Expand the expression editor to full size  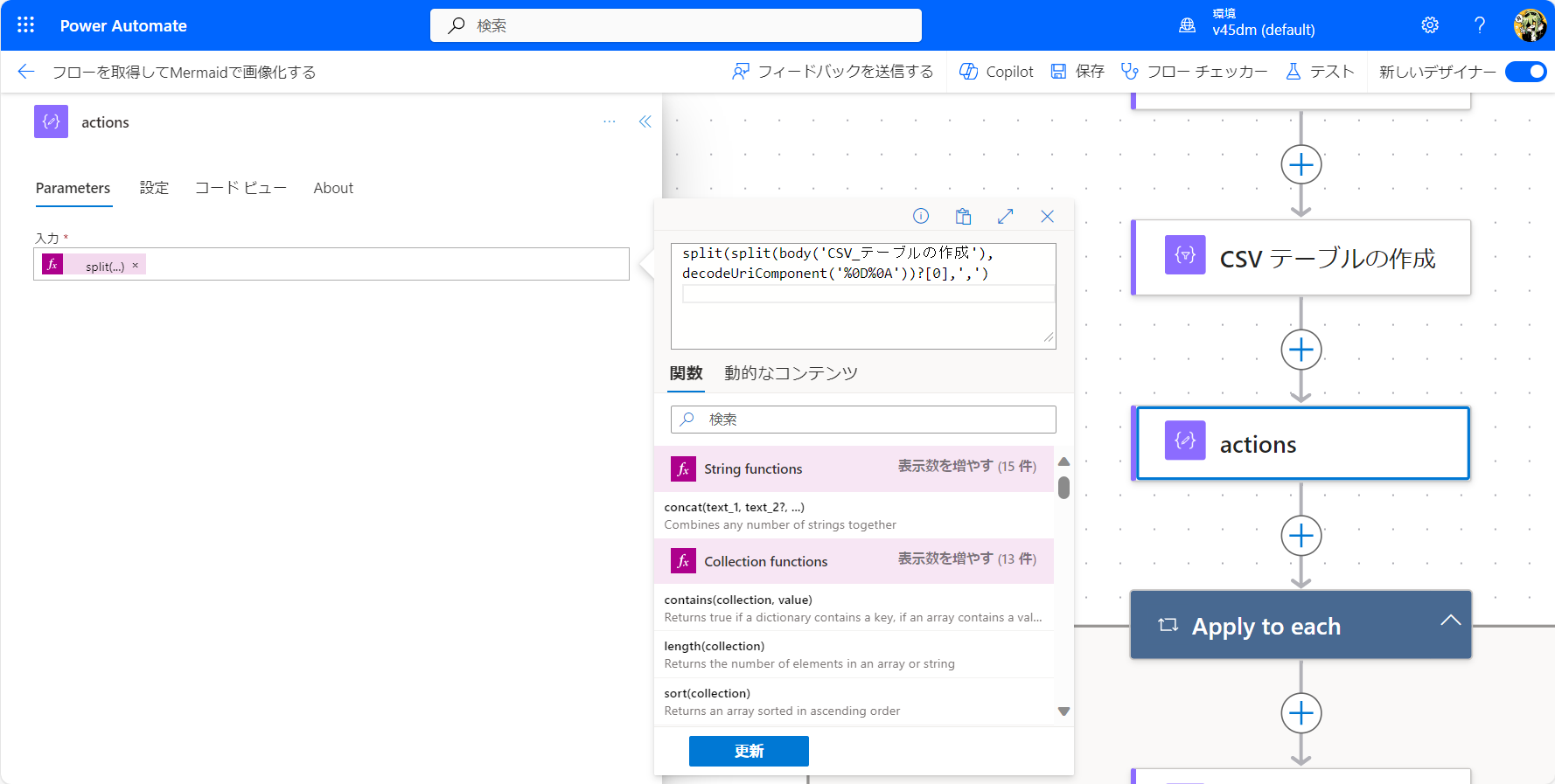click(x=1006, y=216)
